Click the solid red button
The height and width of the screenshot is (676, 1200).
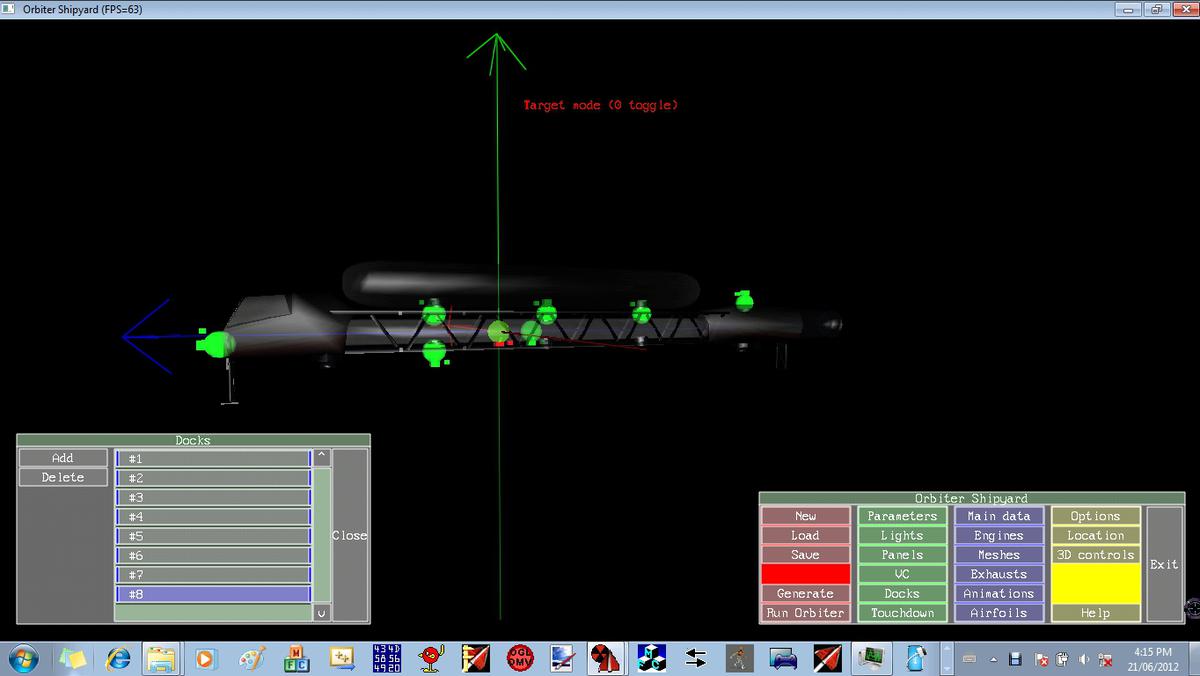806,574
